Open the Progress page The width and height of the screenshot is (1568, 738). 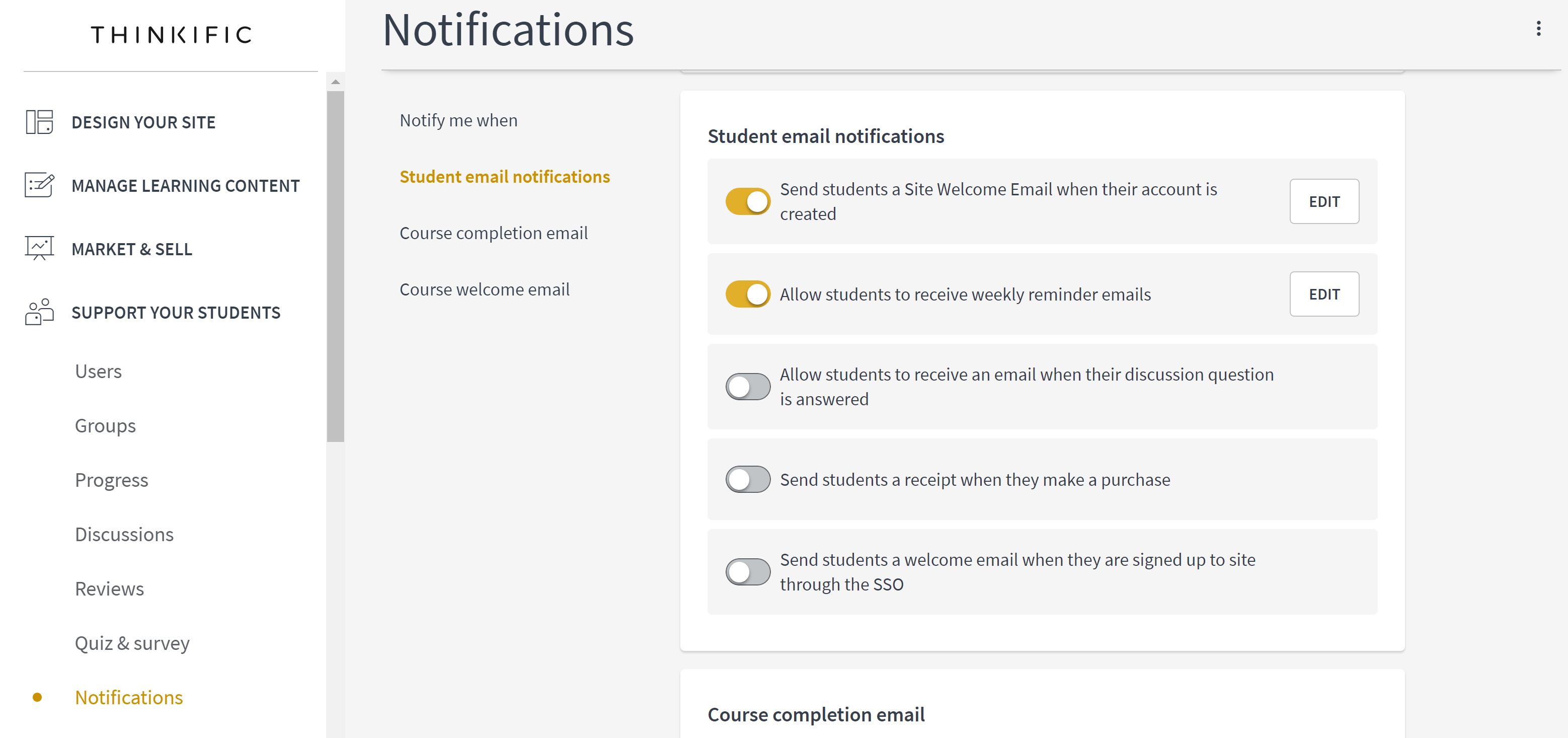(111, 480)
